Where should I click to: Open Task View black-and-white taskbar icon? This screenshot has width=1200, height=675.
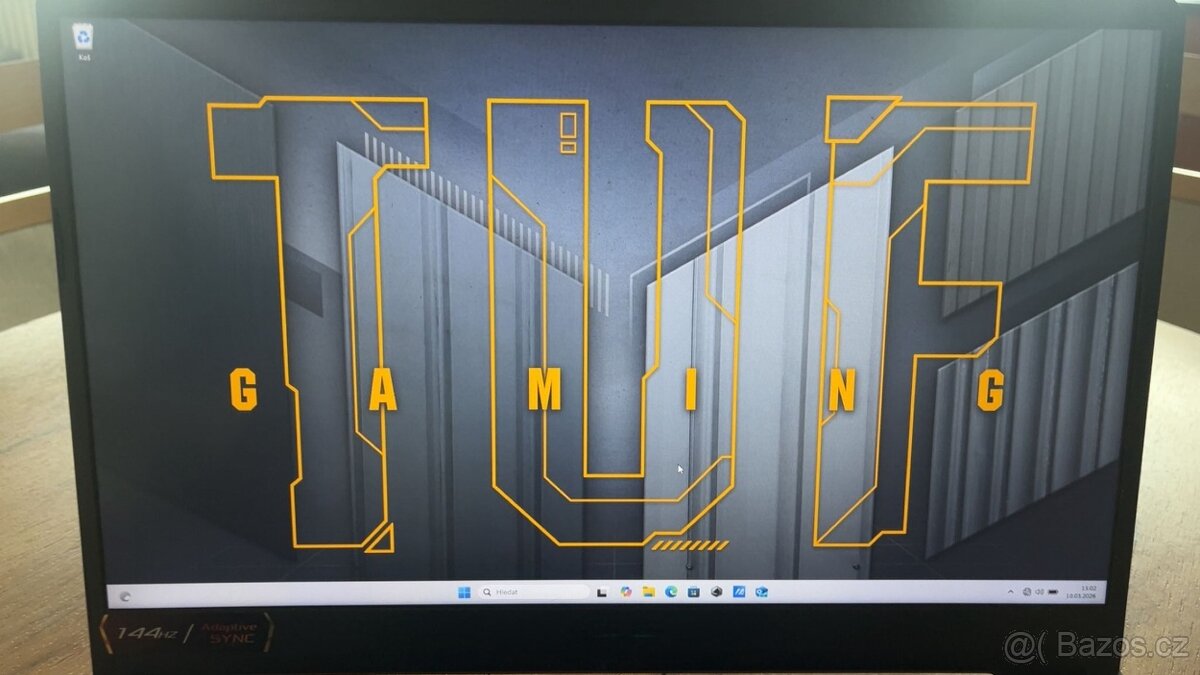tap(602, 593)
